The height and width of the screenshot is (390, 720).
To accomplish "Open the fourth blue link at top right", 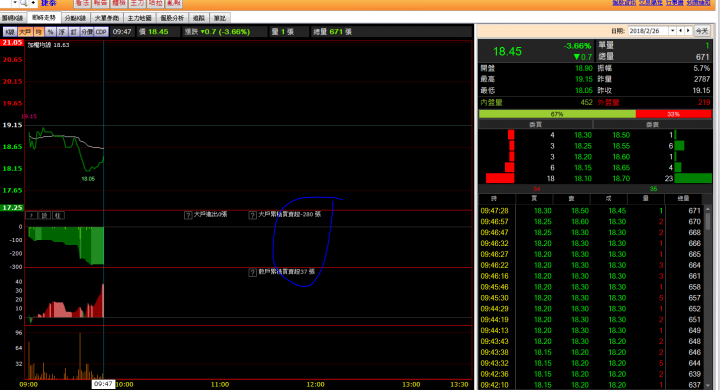I will 698,3.
